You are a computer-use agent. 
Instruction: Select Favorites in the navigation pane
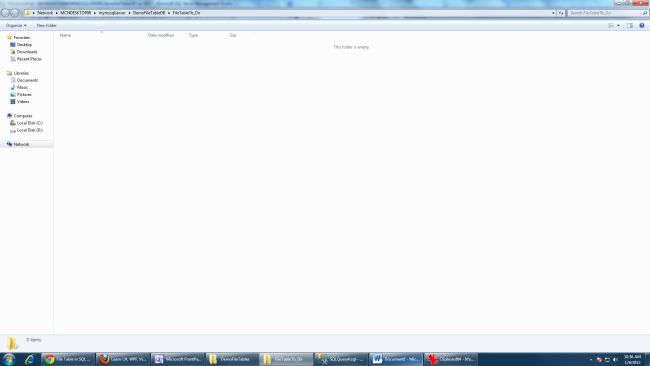(x=22, y=37)
